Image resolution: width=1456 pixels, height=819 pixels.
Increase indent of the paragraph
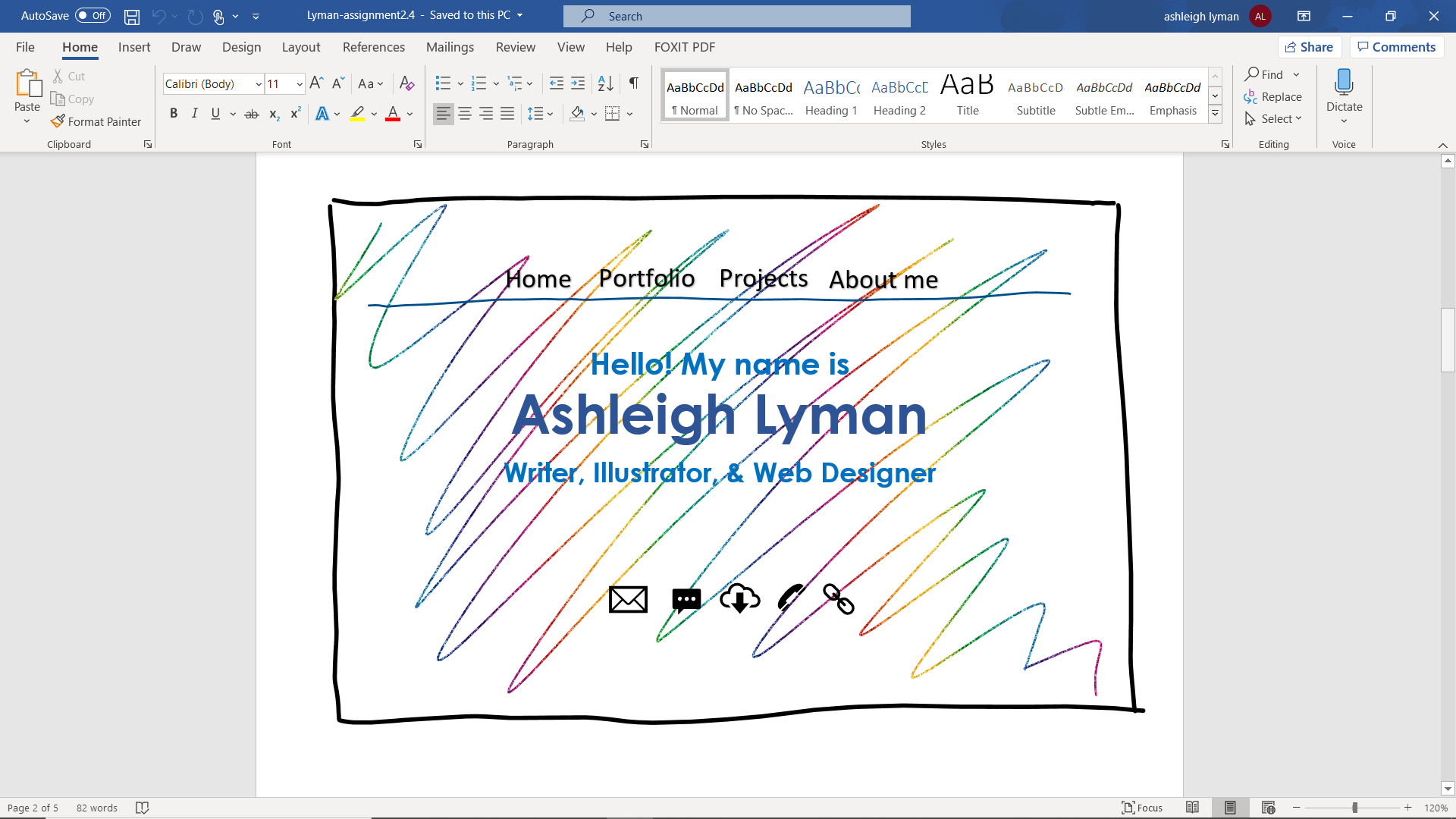pyautogui.click(x=578, y=83)
